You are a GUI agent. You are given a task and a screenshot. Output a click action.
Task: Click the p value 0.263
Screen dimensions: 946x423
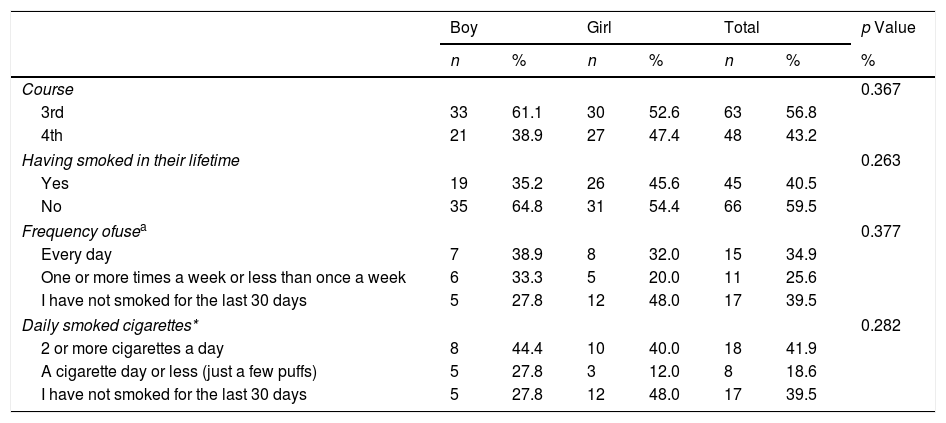click(x=881, y=160)
